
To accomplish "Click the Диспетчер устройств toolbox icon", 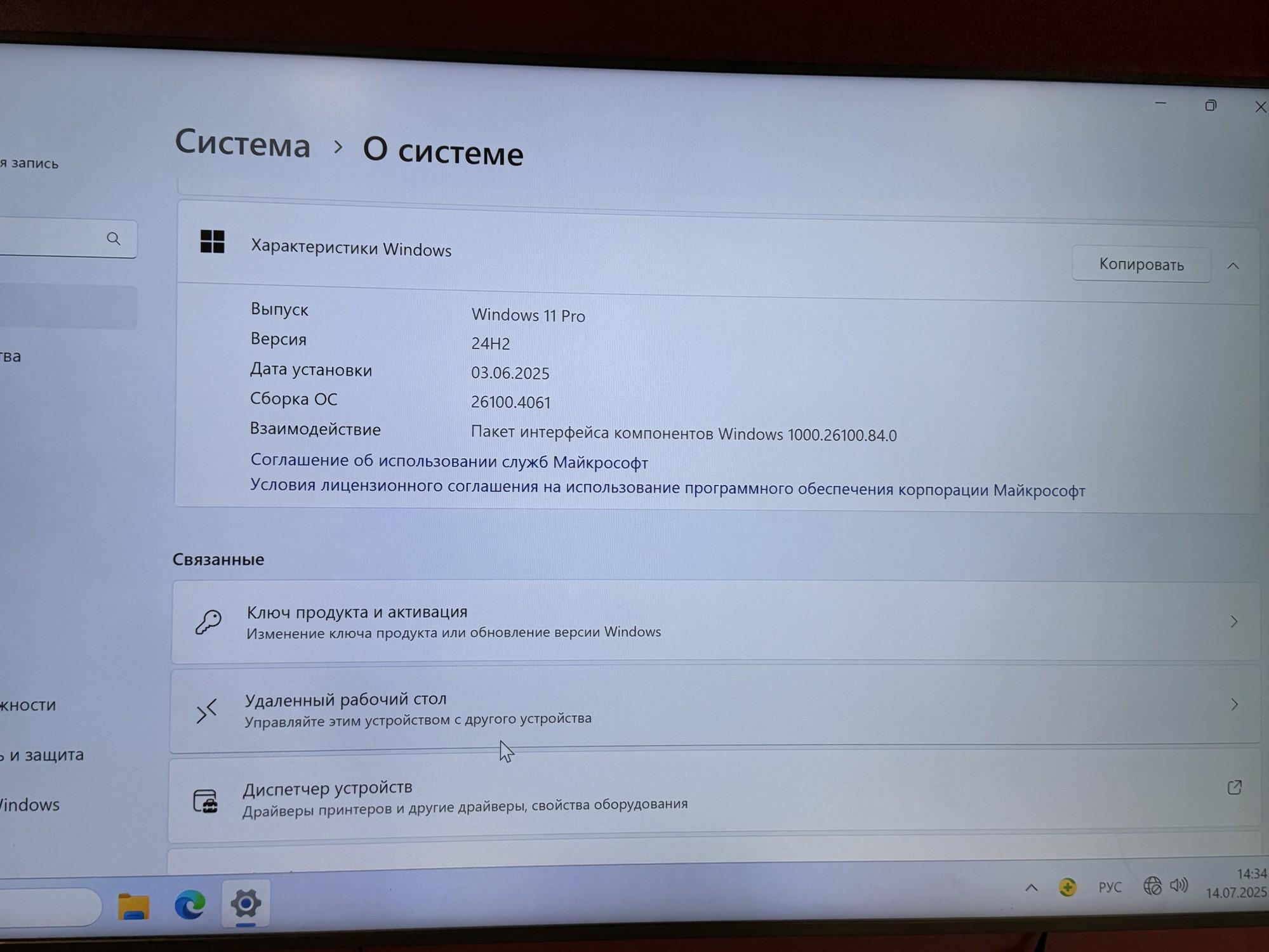I will pyautogui.click(x=205, y=801).
